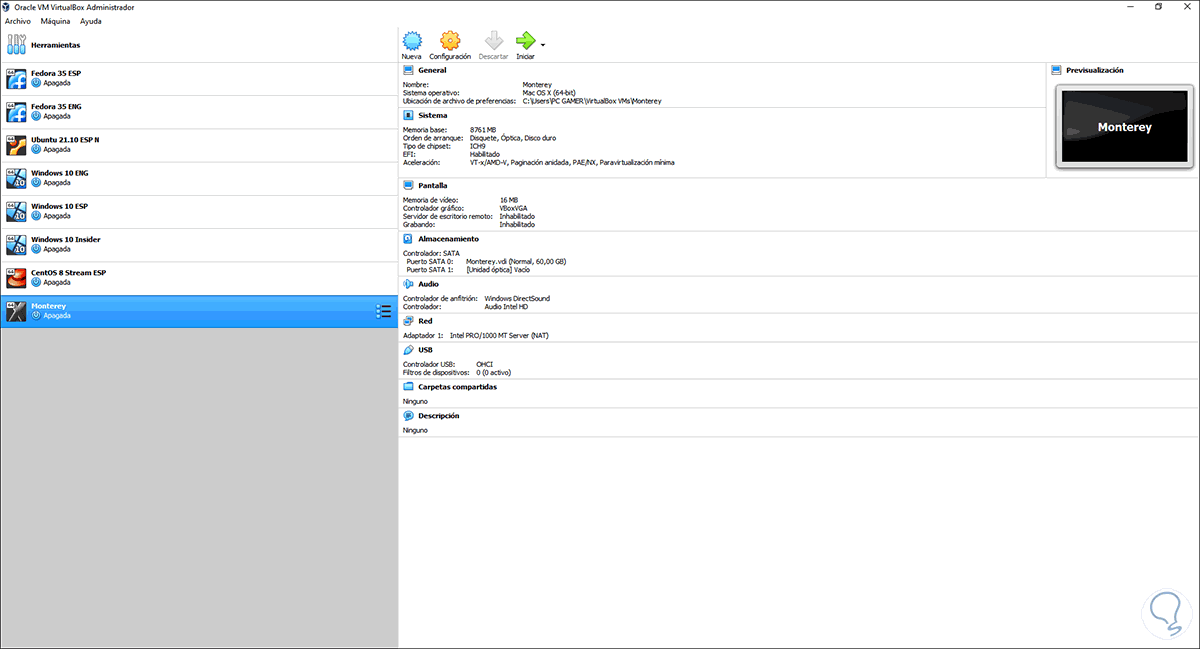Image resolution: width=1200 pixels, height=649 pixels.
Task: Click the OHCI USB controller value
Action: (x=485, y=364)
